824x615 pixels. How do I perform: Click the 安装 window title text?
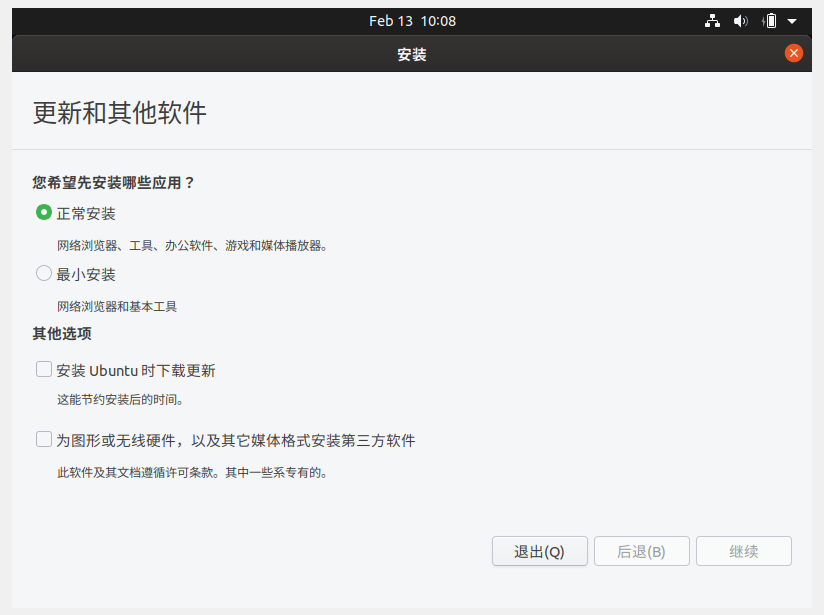[x=412, y=54]
